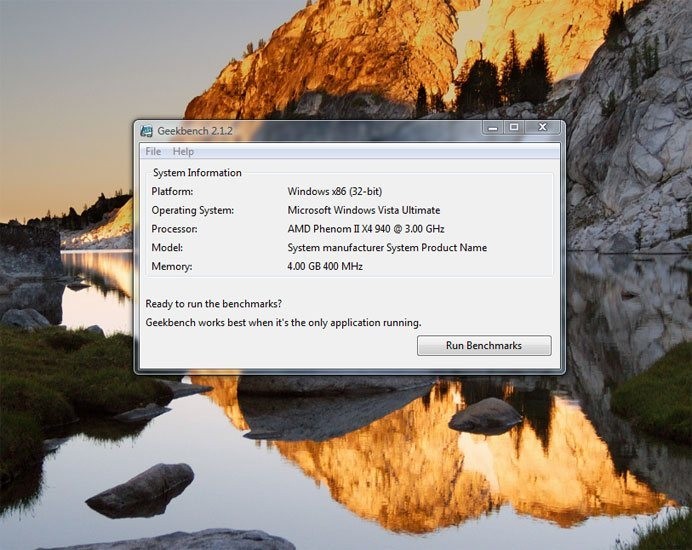Open the Help menu
This screenshot has height=550, width=692.
(183, 152)
